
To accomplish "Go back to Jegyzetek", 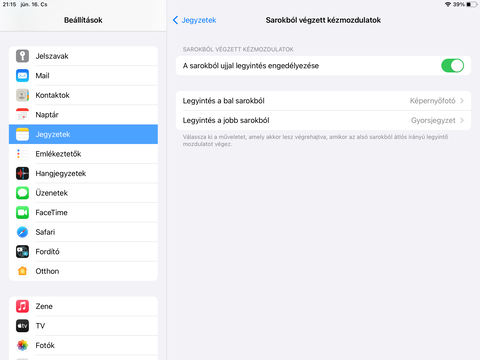I will pos(195,20).
